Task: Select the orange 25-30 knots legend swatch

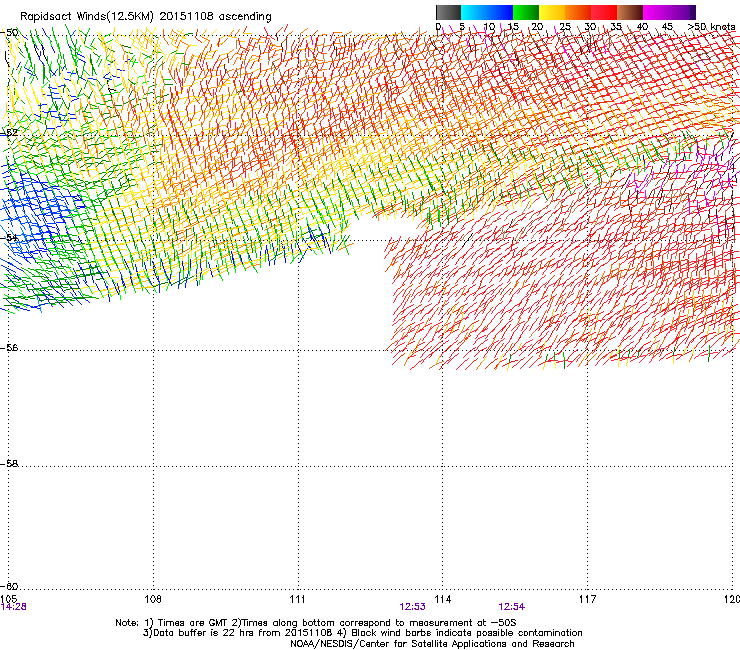Action: point(578,12)
